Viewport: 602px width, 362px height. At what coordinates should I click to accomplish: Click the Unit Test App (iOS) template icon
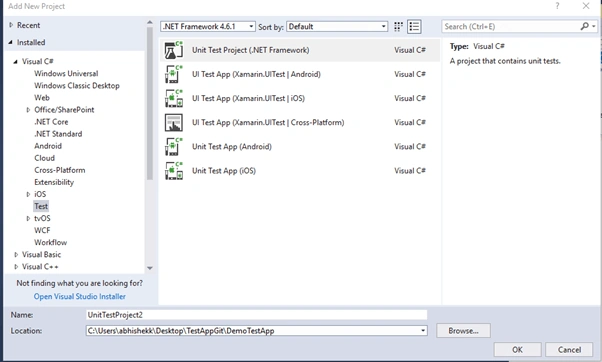174,171
